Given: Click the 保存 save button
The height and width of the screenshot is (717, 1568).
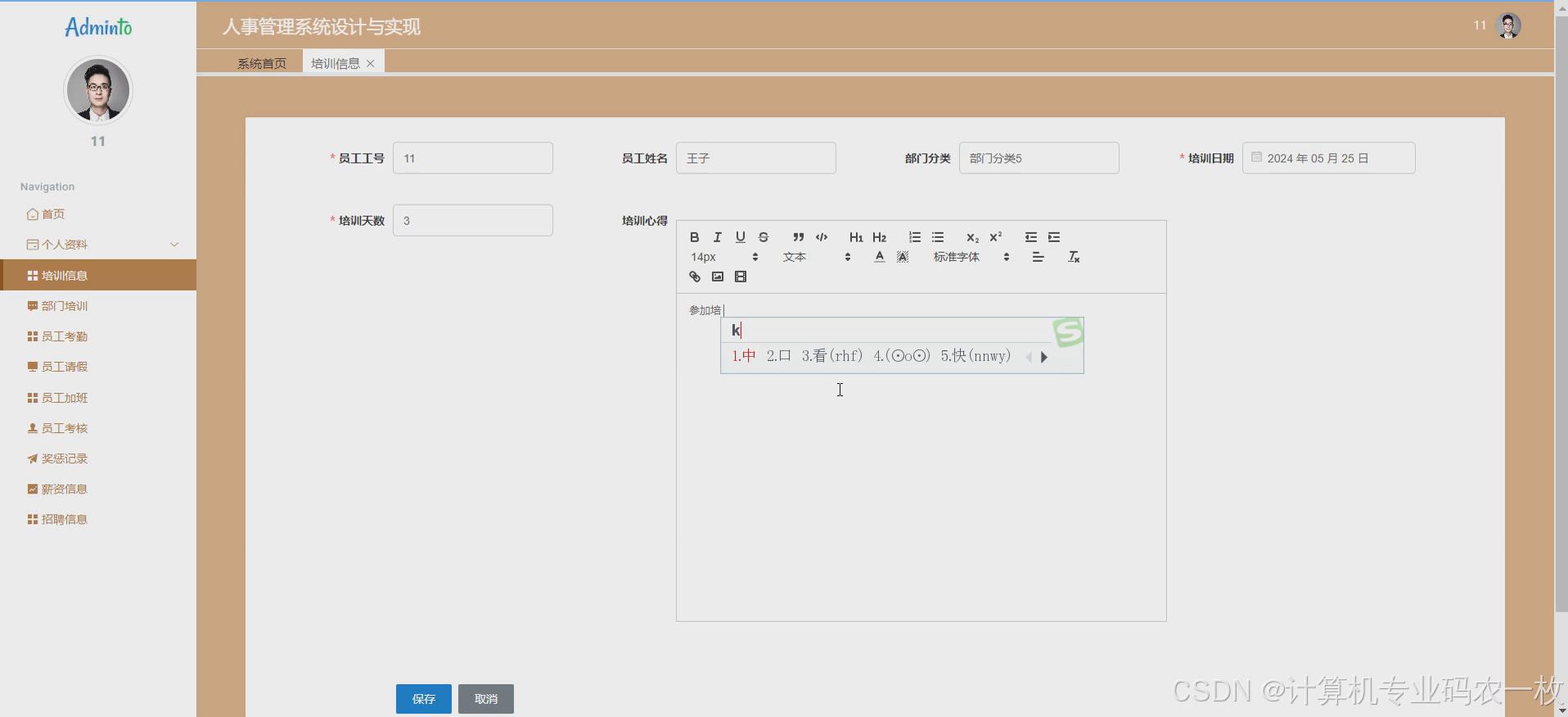Looking at the screenshot, I should [424, 699].
